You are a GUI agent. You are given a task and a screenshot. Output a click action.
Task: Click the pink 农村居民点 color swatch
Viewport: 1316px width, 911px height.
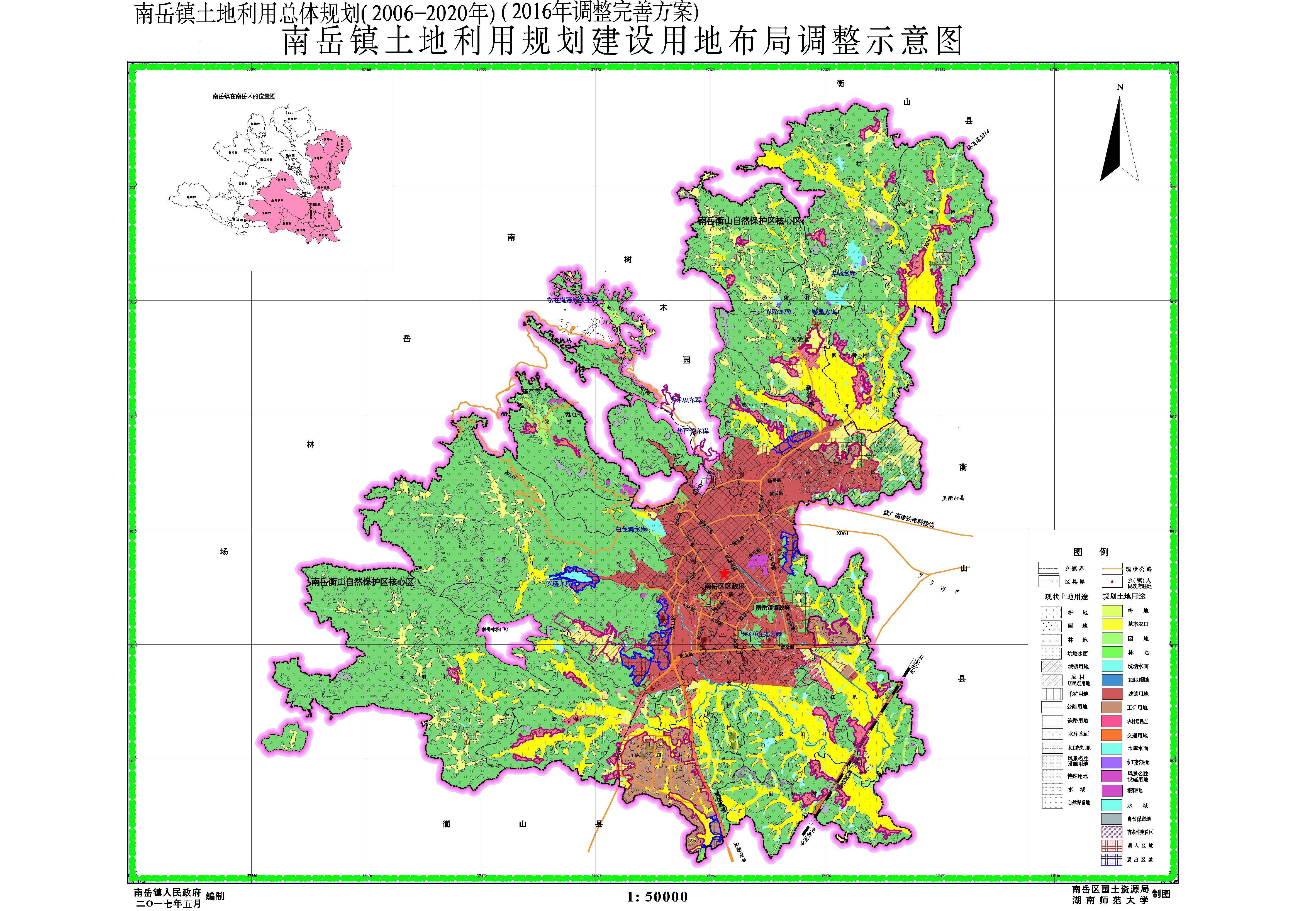(x=1112, y=721)
